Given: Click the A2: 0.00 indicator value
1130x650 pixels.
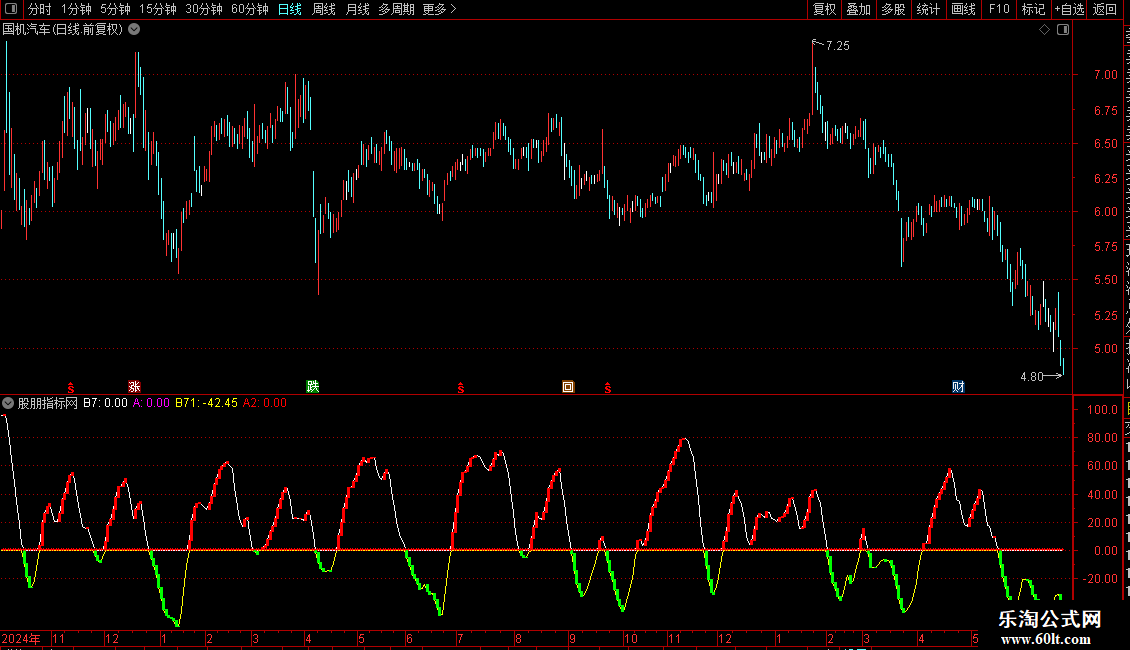Looking at the screenshot, I should click(x=264, y=403).
